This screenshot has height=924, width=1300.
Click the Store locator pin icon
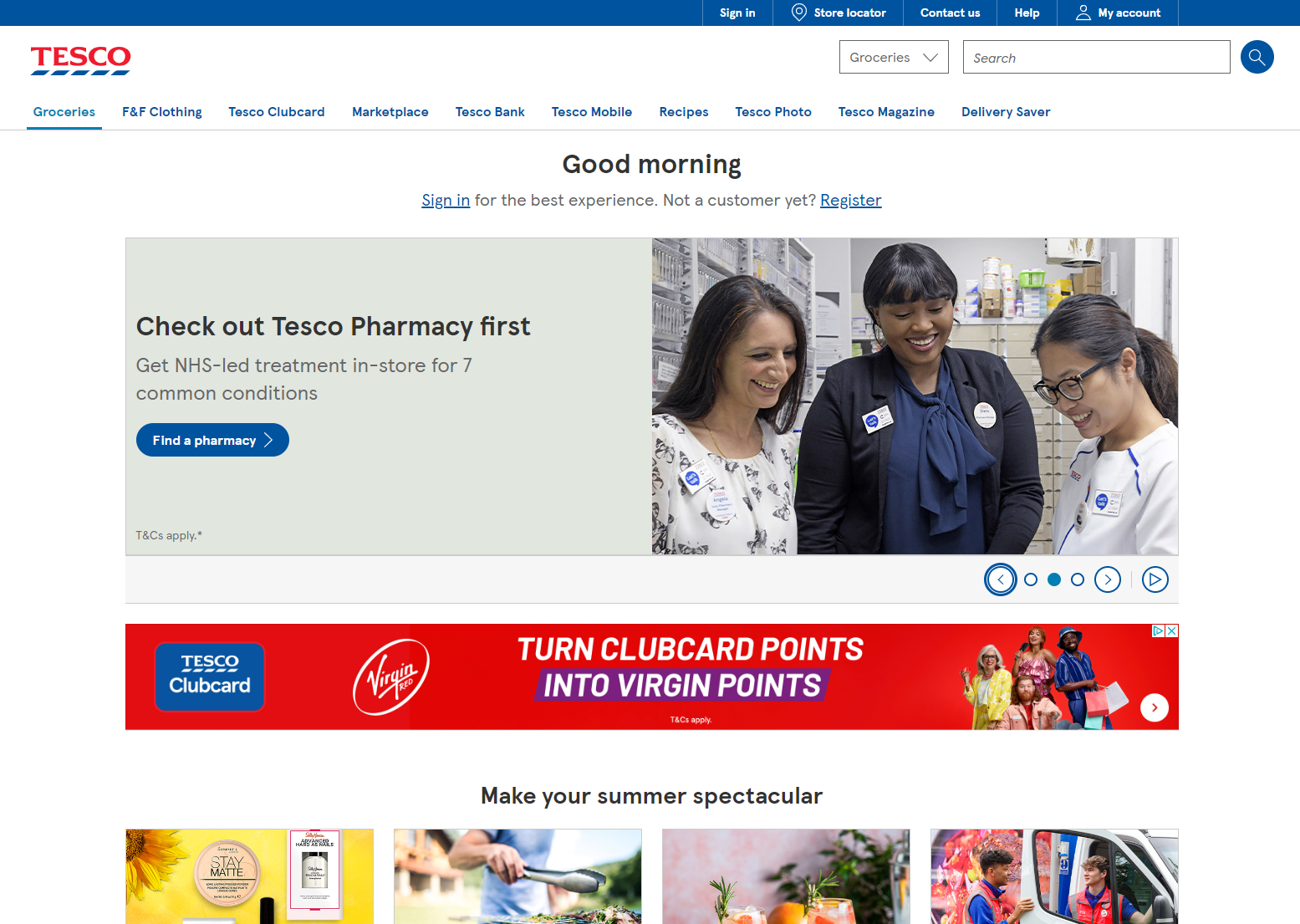pos(798,13)
